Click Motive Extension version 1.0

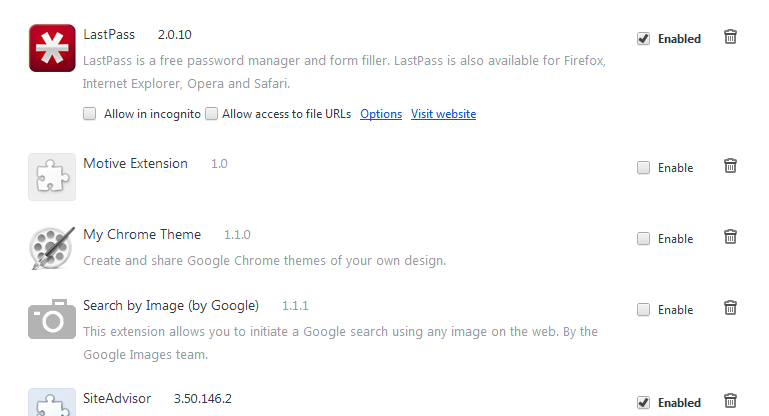click(x=219, y=164)
